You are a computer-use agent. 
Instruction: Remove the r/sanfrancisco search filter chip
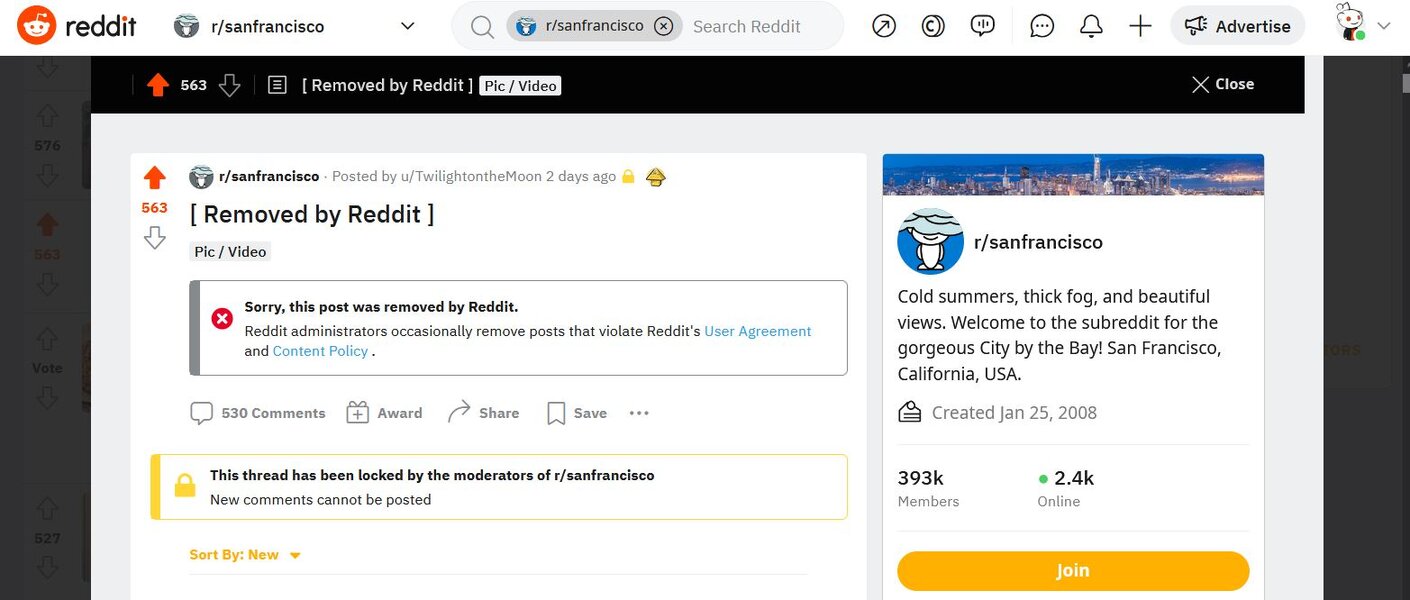(x=663, y=26)
